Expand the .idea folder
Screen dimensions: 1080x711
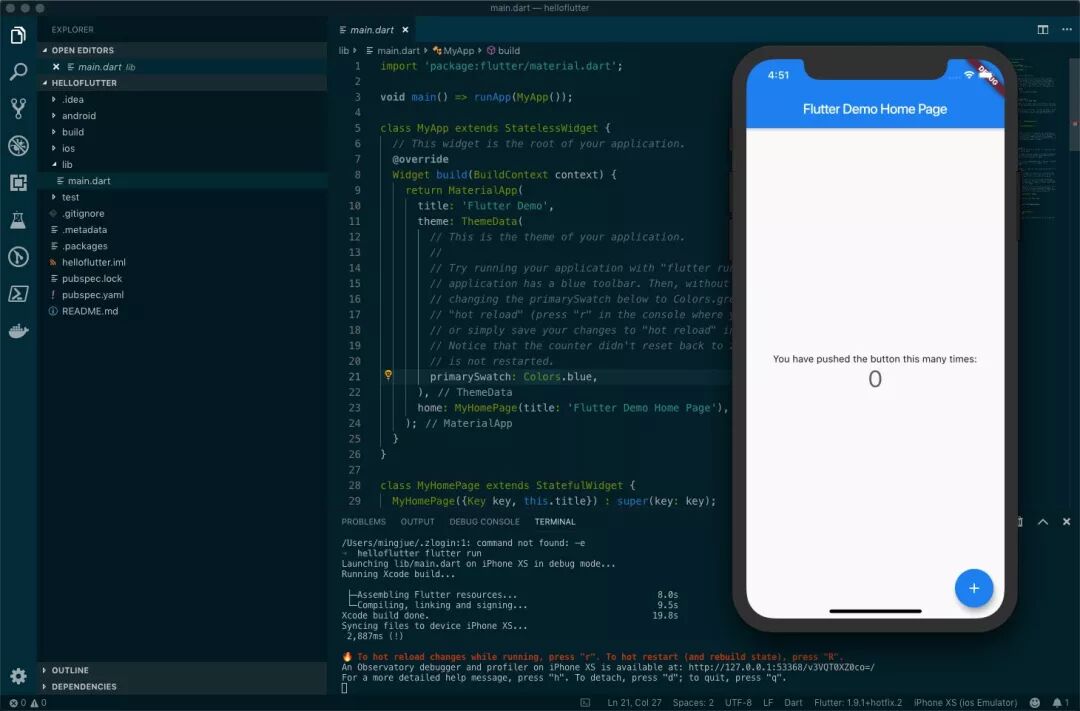(x=183, y=99)
